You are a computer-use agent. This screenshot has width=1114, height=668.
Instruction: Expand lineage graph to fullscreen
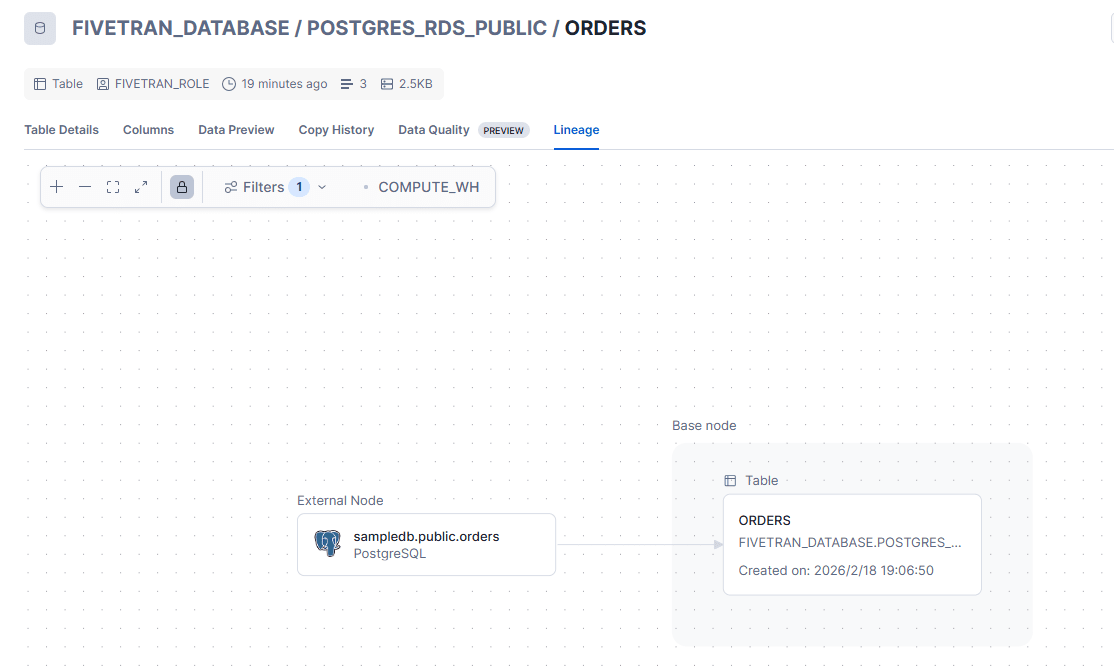tap(141, 187)
